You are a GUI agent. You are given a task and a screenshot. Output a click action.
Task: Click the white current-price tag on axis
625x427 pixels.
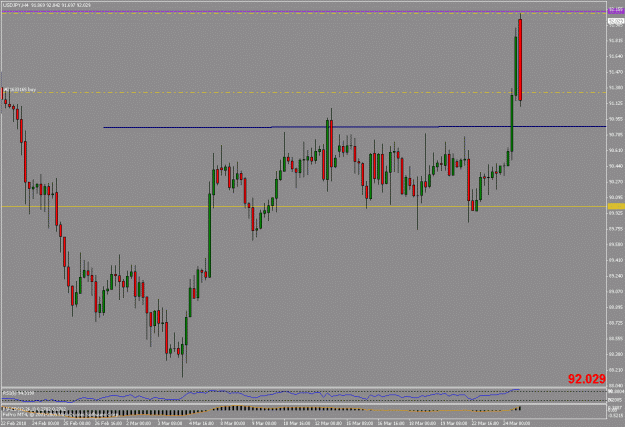point(616,21)
